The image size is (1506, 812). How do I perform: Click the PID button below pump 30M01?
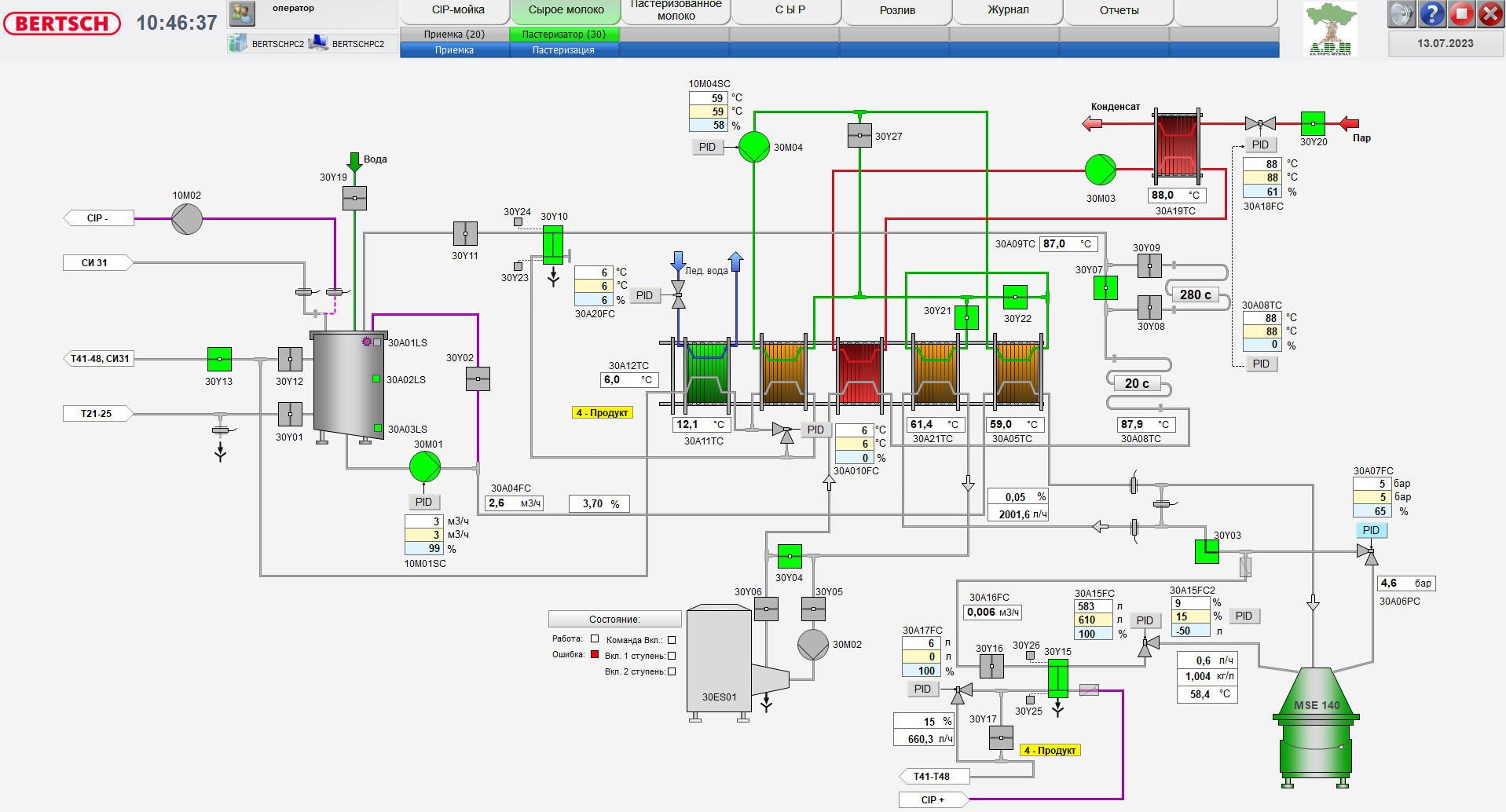tap(424, 501)
